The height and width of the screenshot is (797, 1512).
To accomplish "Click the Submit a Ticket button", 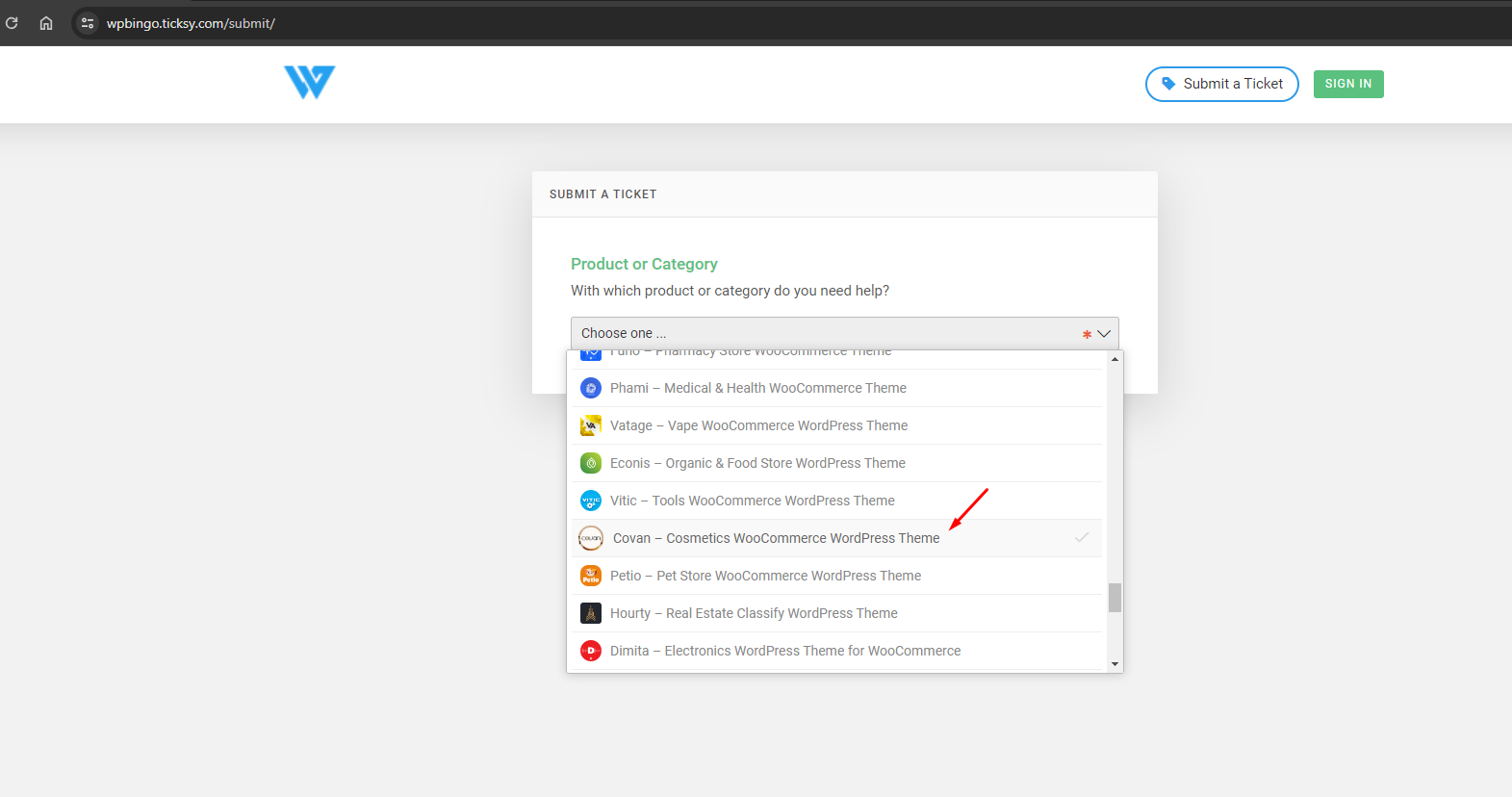I will coord(1221,84).
